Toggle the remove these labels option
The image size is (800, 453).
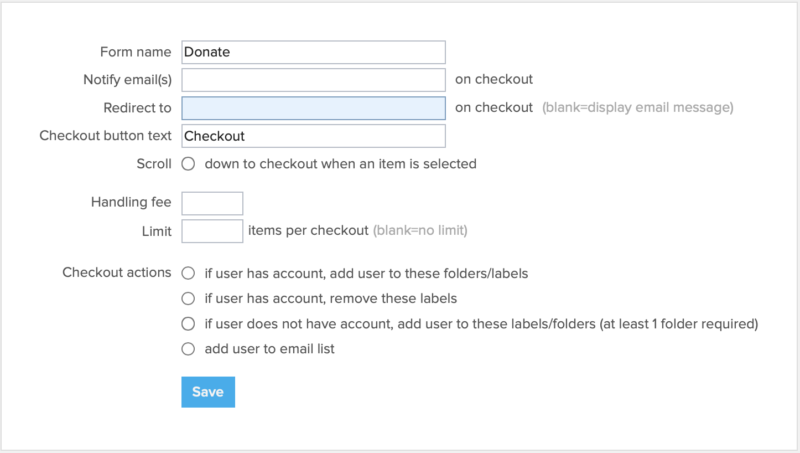tap(188, 298)
